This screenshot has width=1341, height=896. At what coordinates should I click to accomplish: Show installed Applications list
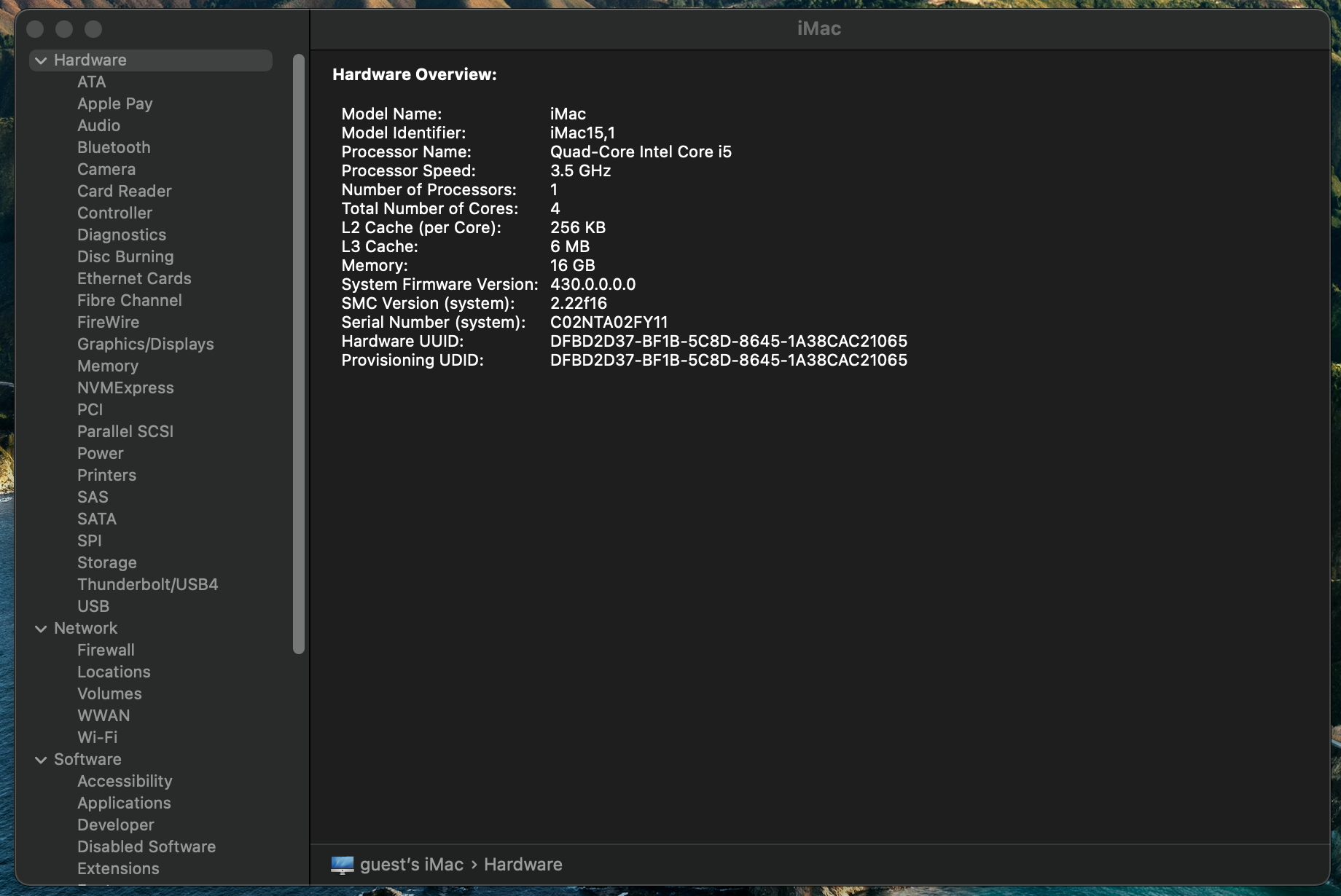point(124,803)
